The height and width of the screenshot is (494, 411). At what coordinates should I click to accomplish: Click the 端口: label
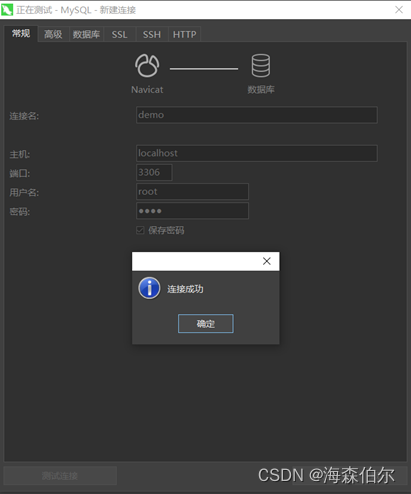coord(20,173)
